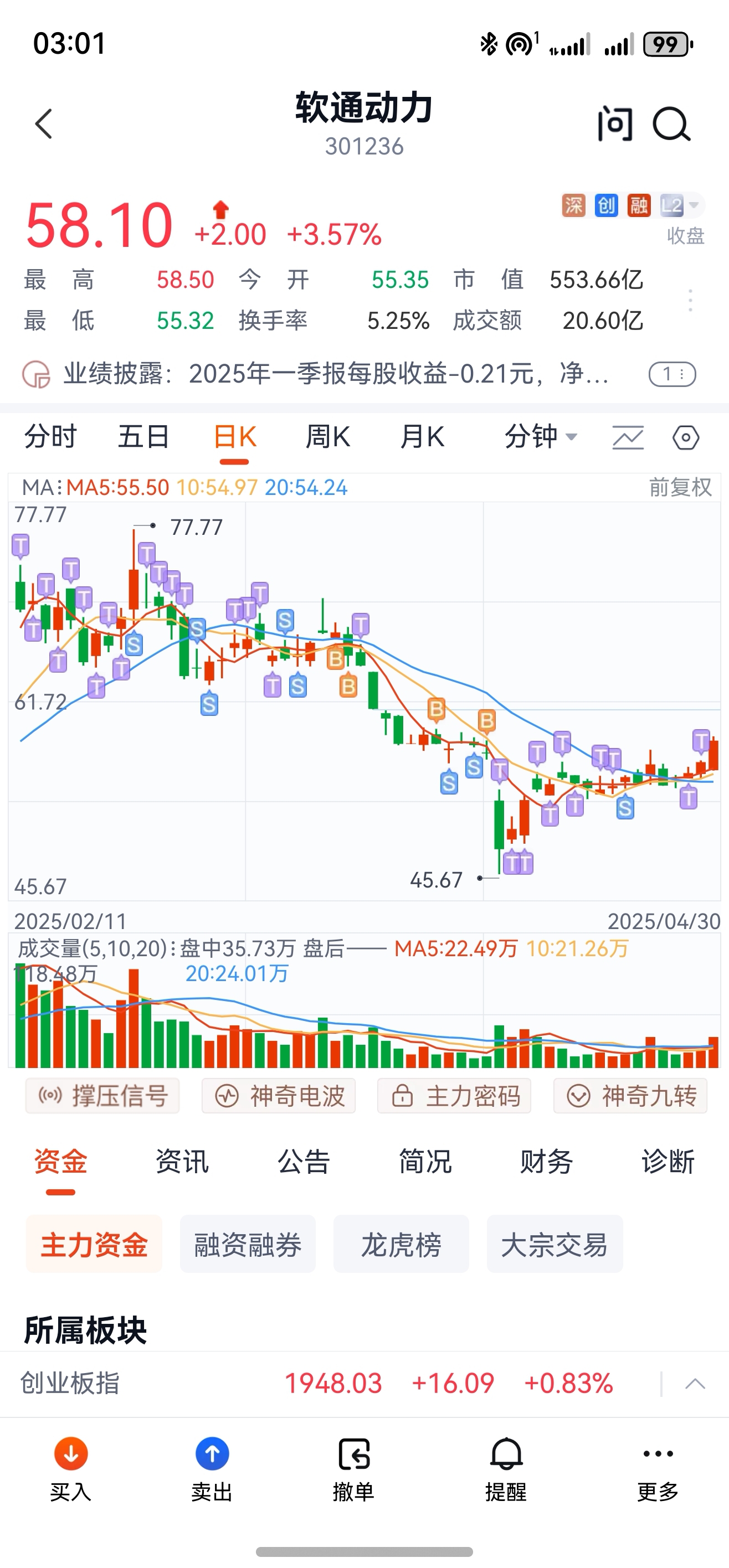Select the 融资融券 chip

point(247,1245)
